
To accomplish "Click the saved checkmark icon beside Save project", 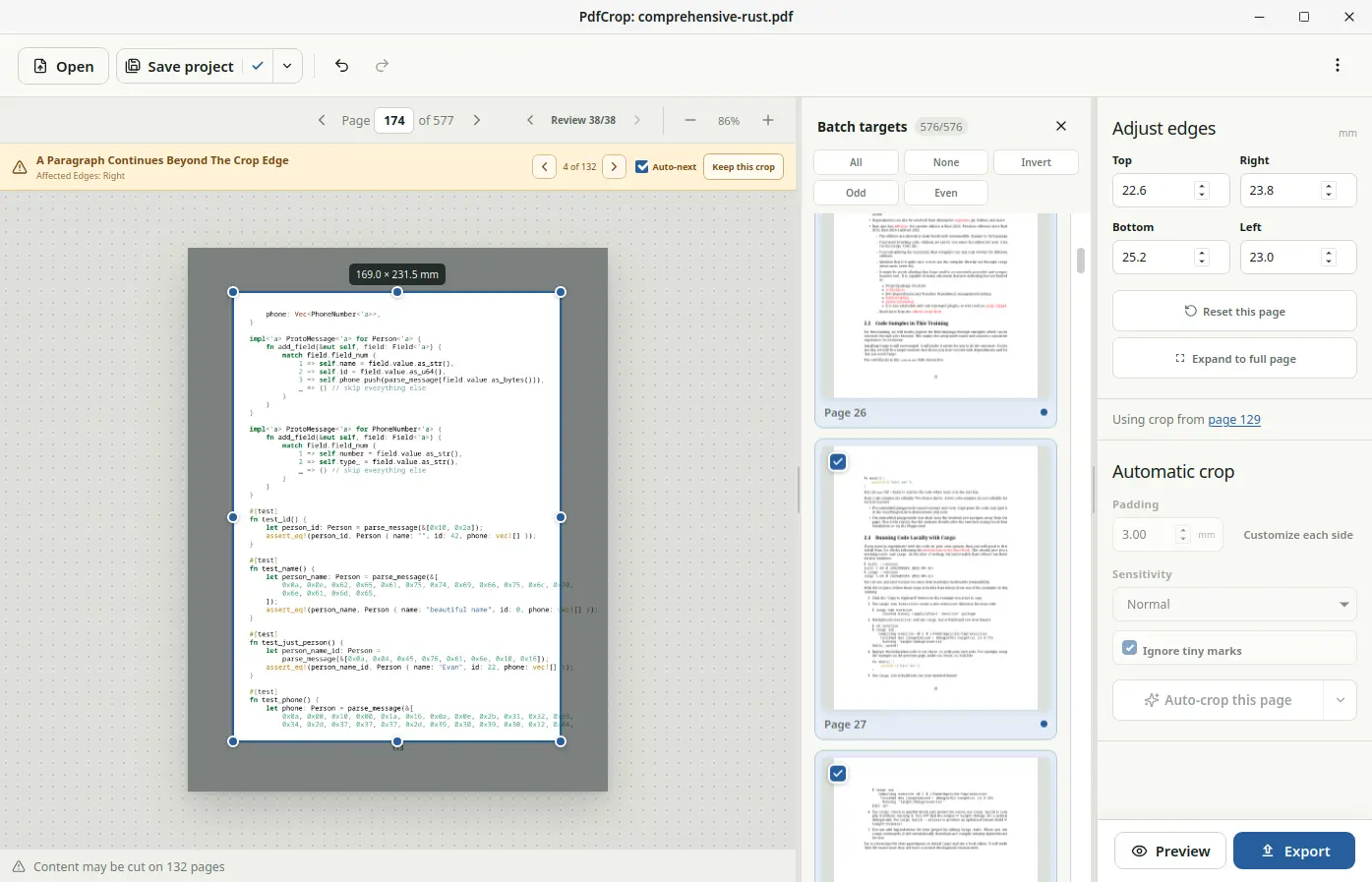I will (x=258, y=66).
